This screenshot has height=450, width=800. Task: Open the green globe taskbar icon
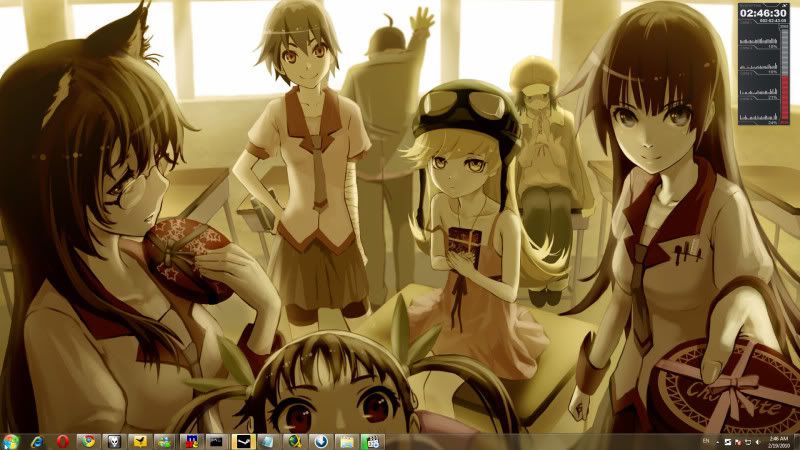point(295,442)
